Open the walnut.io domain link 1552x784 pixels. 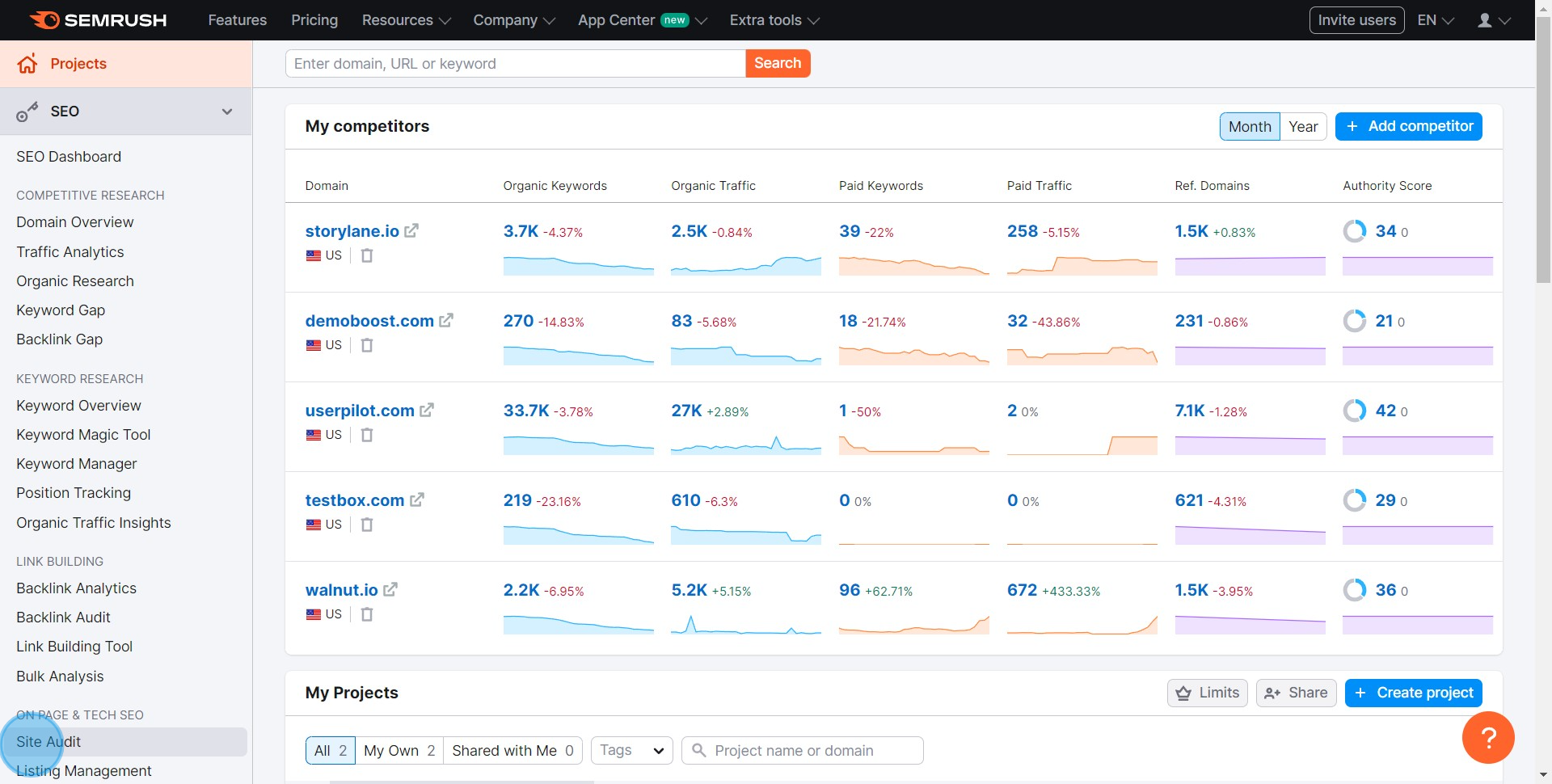pyautogui.click(x=341, y=590)
